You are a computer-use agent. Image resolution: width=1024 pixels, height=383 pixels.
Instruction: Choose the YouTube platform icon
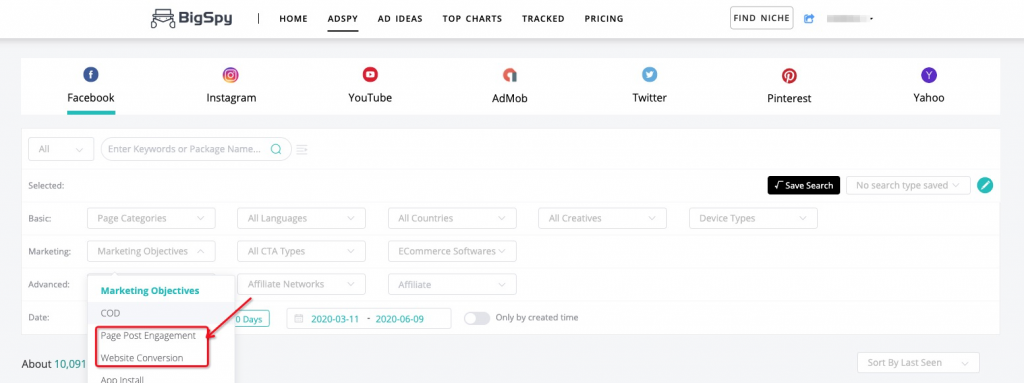click(370, 75)
